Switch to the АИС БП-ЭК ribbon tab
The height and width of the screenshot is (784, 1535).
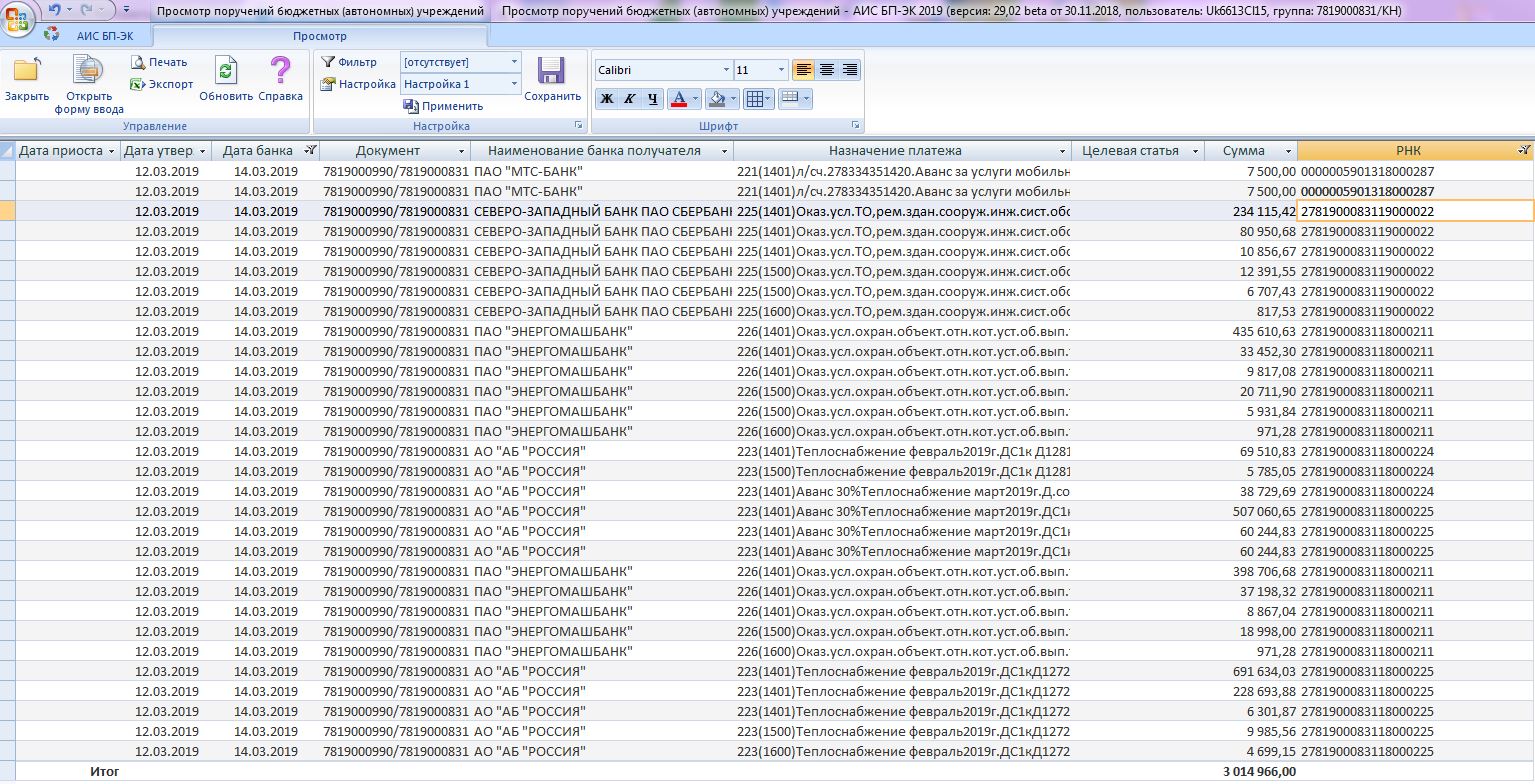coord(105,35)
